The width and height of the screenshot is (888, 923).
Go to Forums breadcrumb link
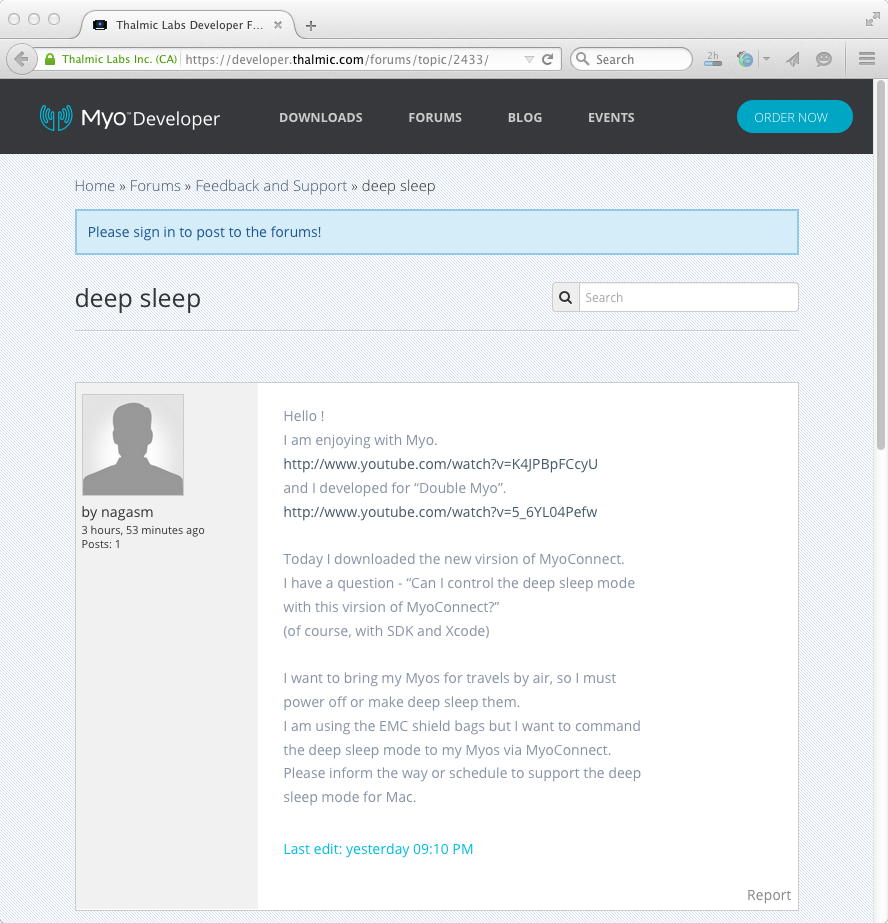[155, 186]
